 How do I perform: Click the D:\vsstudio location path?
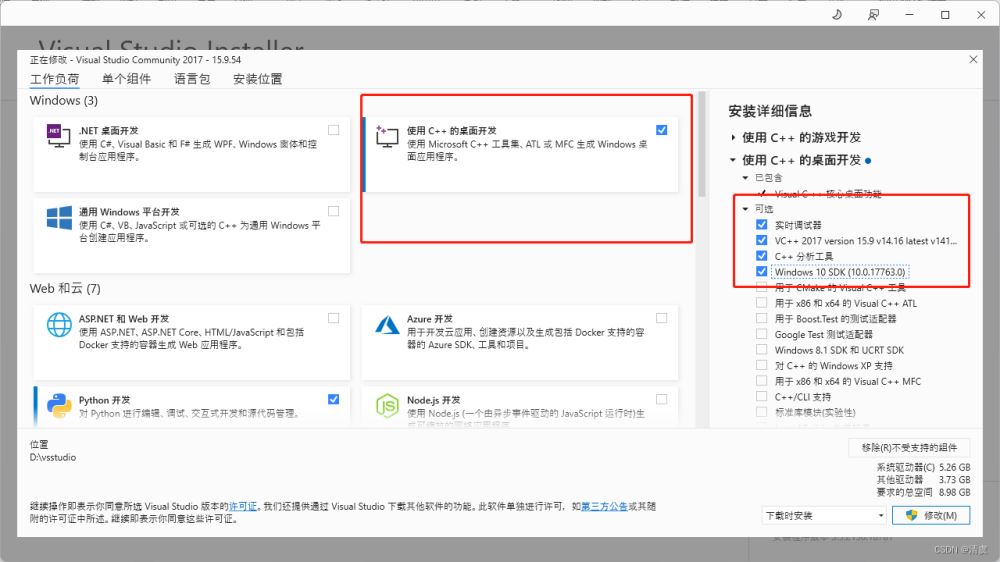pos(53,457)
